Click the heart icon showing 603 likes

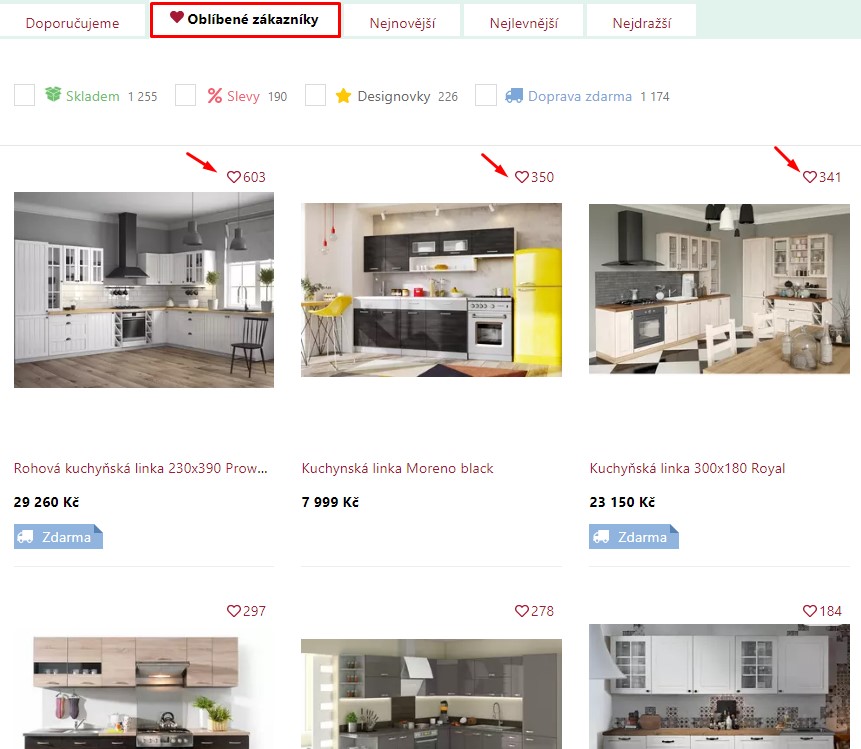pyautogui.click(x=234, y=177)
